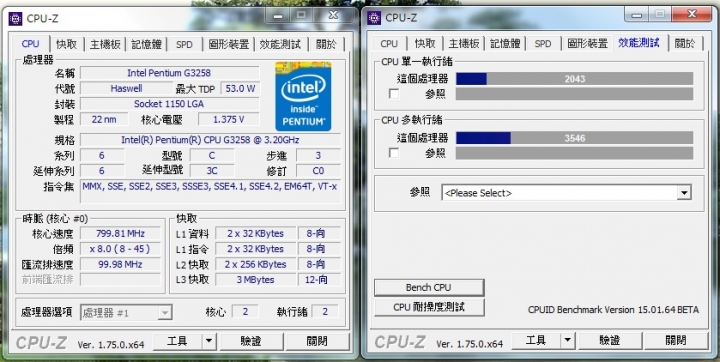
Task: Click single thread score bar showing 2043
Action: (x=574, y=79)
